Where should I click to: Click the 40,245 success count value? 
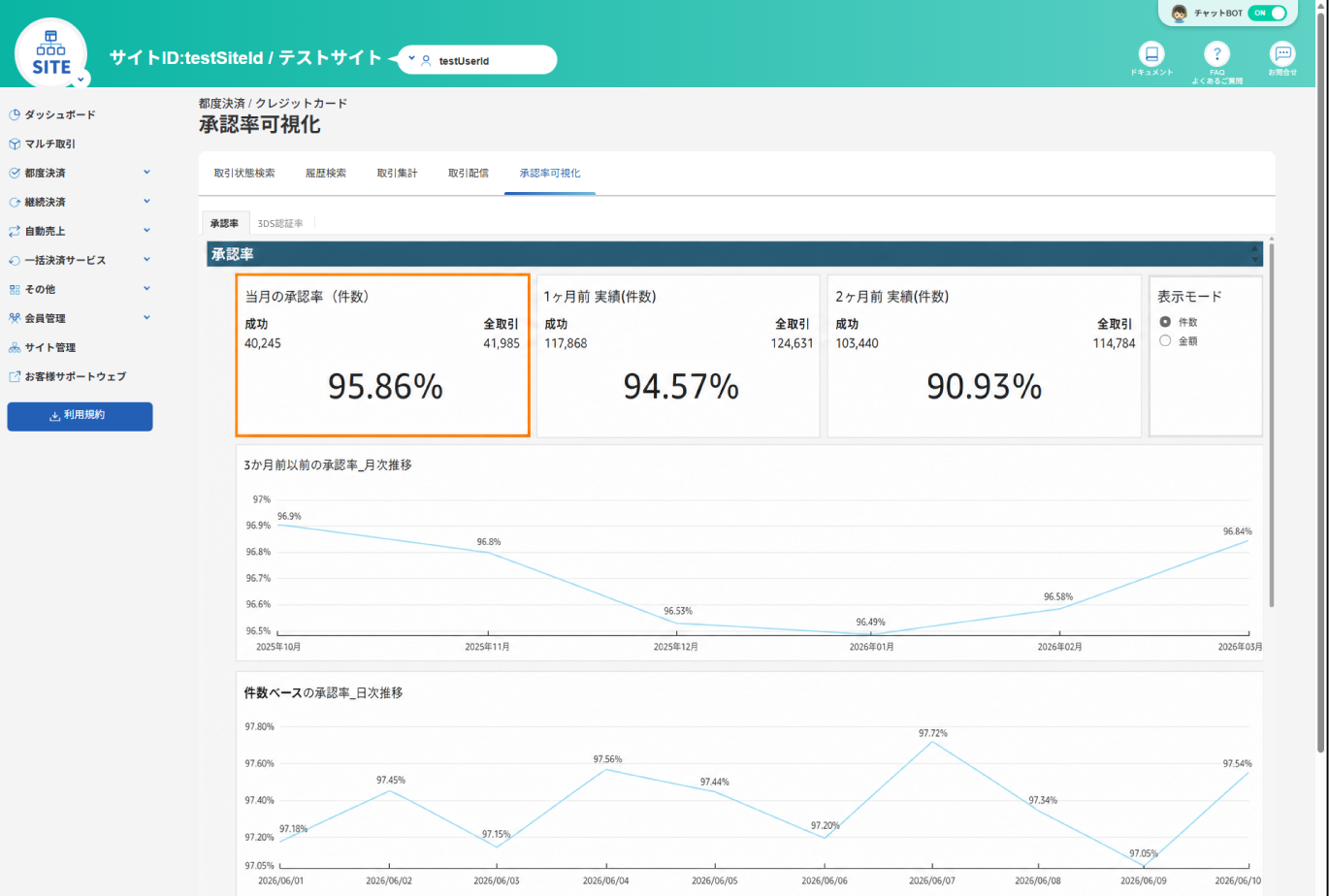tap(263, 343)
